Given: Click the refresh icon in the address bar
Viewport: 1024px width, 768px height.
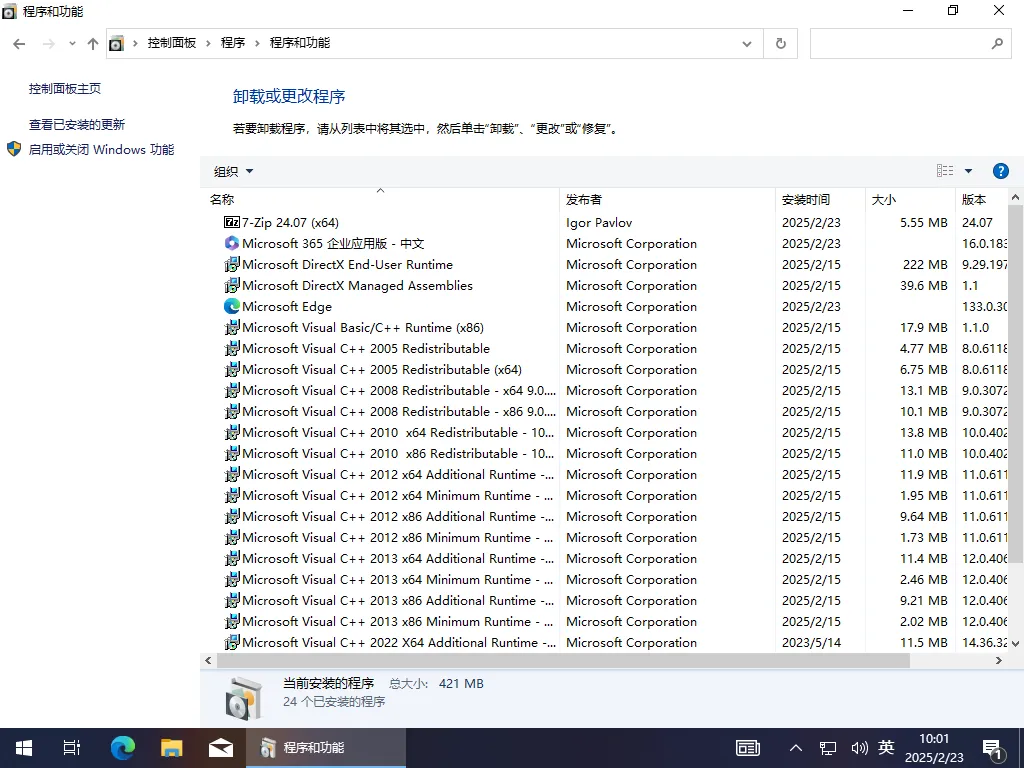Looking at the screenshot, I should point(780,43).
